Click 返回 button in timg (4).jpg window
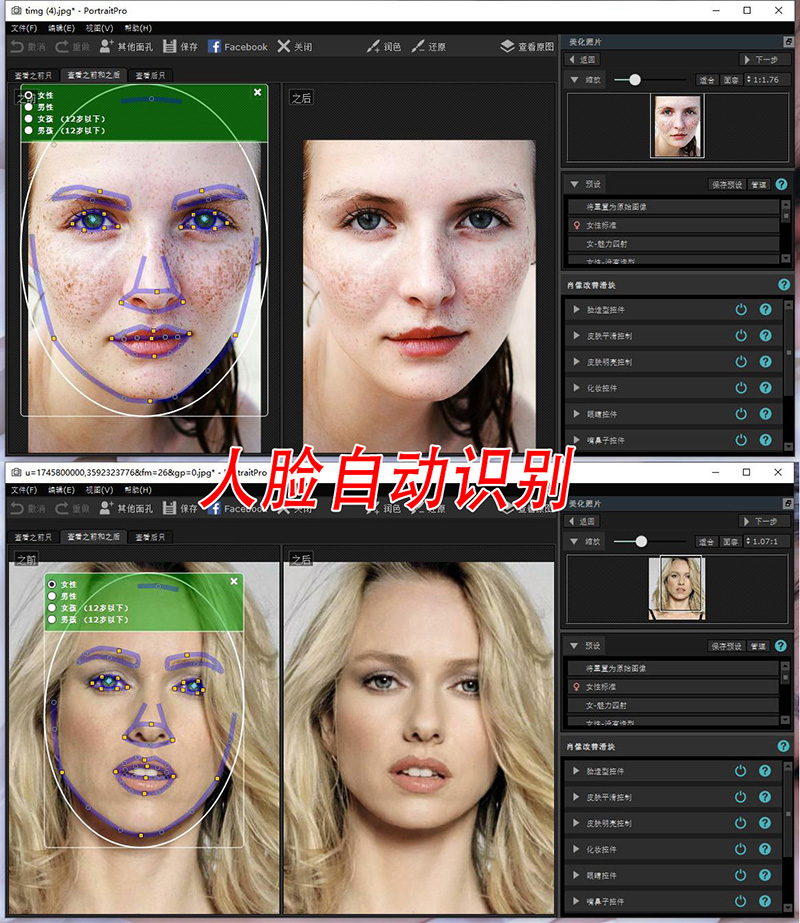This screenshot has height=923, width=800. pyautogui.click(x=582, y=59)
